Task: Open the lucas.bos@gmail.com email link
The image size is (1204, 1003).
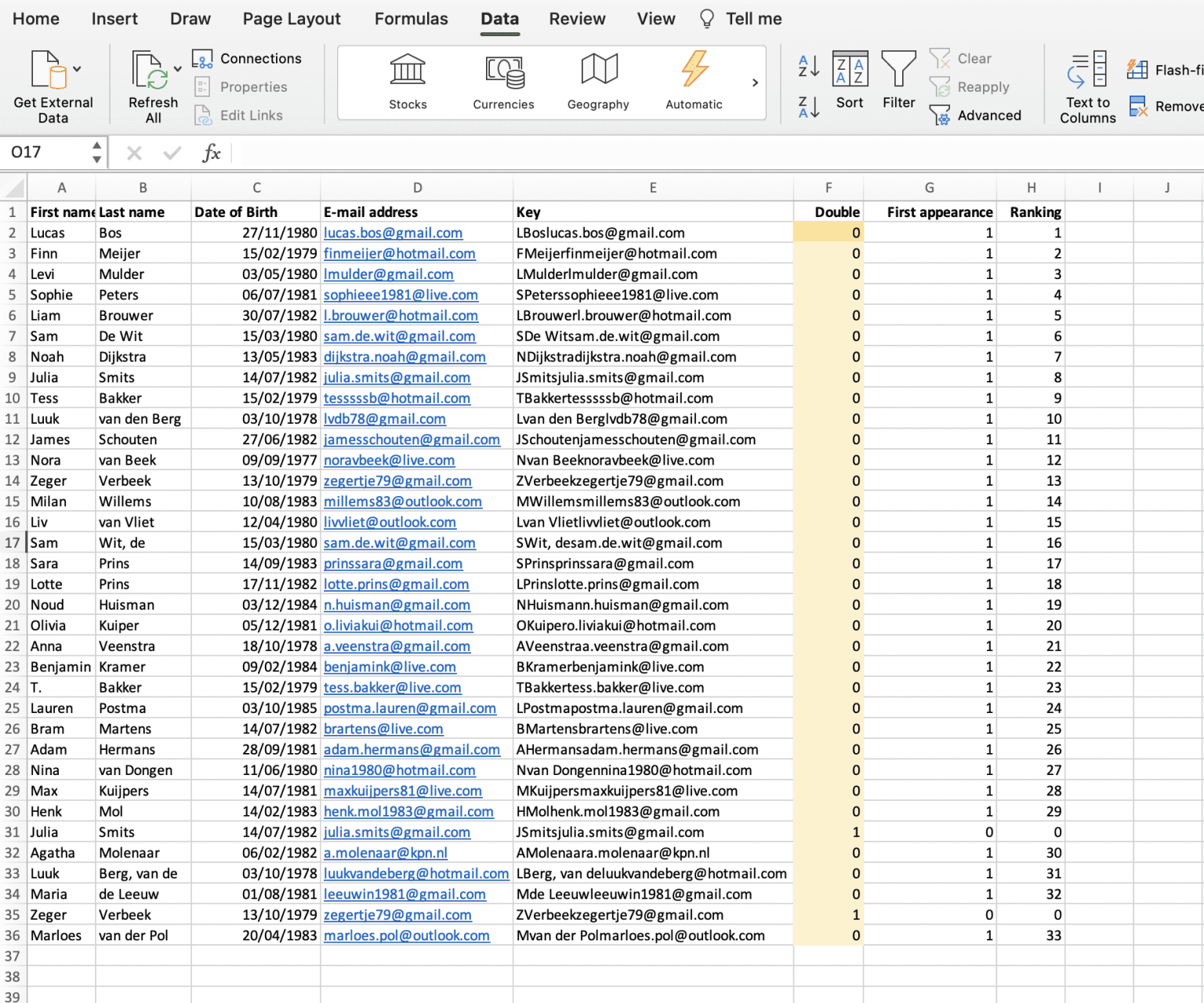Action: [x=393, y=233]
